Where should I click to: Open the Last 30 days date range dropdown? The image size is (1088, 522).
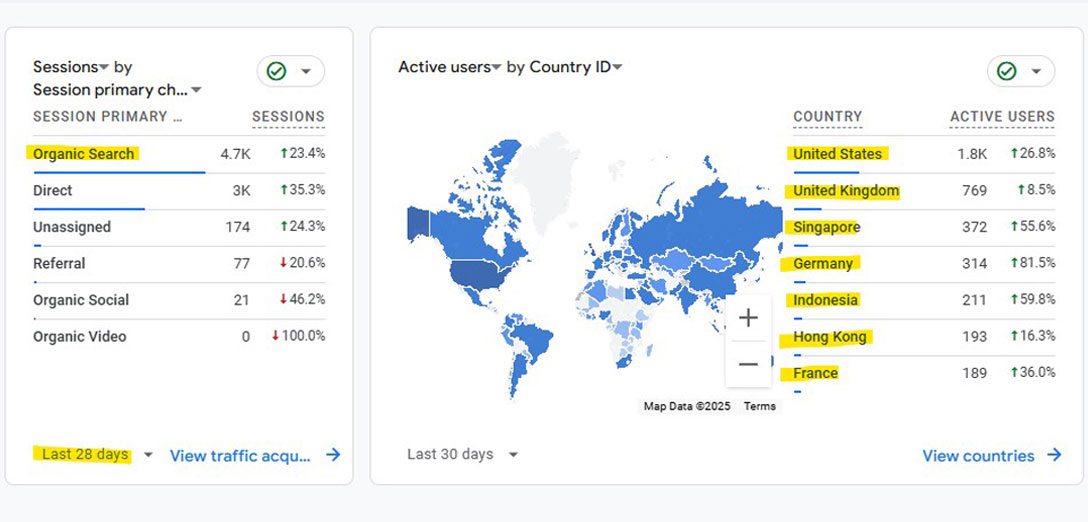[x=462, y=455]
